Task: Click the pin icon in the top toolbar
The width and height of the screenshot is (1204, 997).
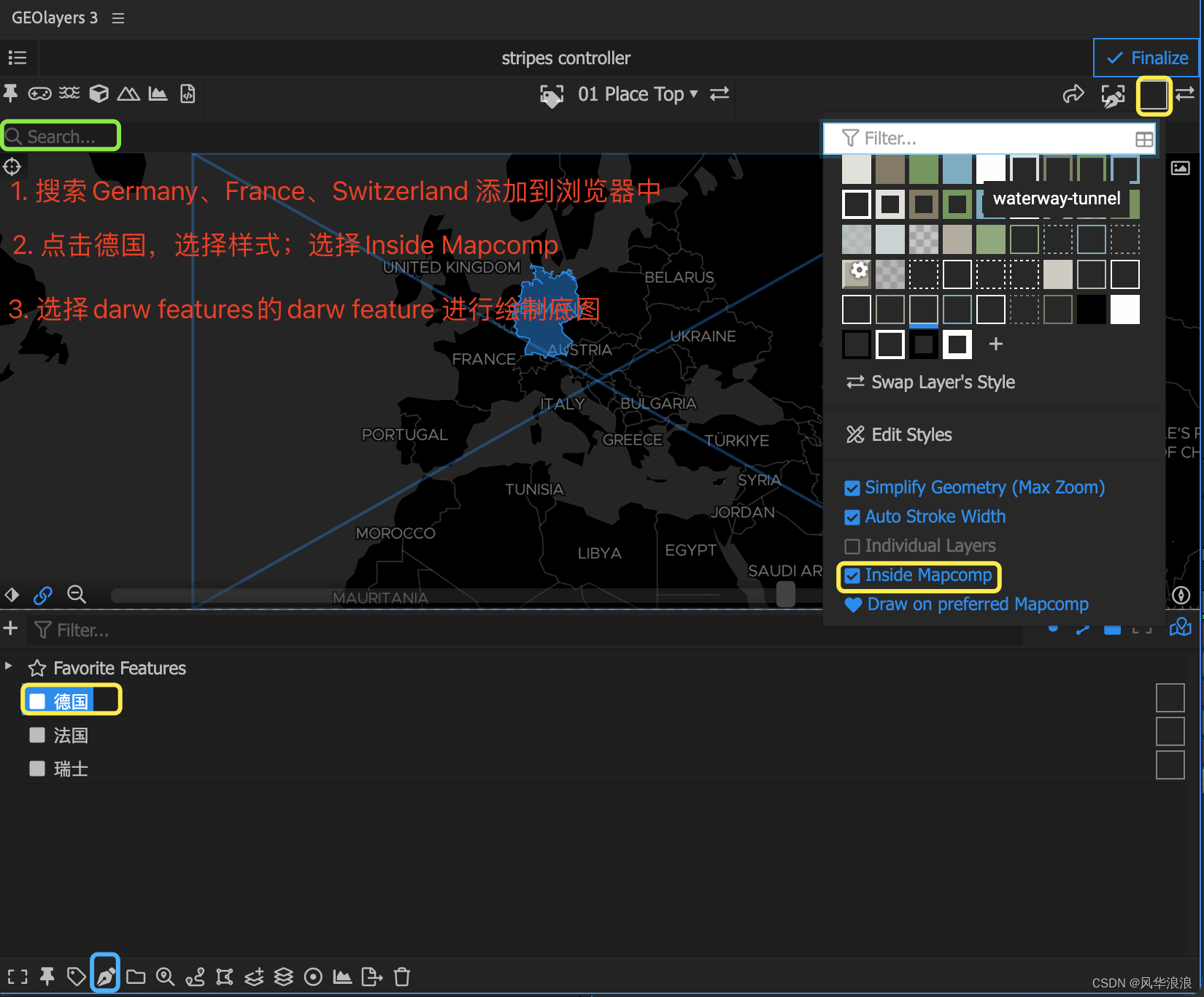Action: [11, 93]
